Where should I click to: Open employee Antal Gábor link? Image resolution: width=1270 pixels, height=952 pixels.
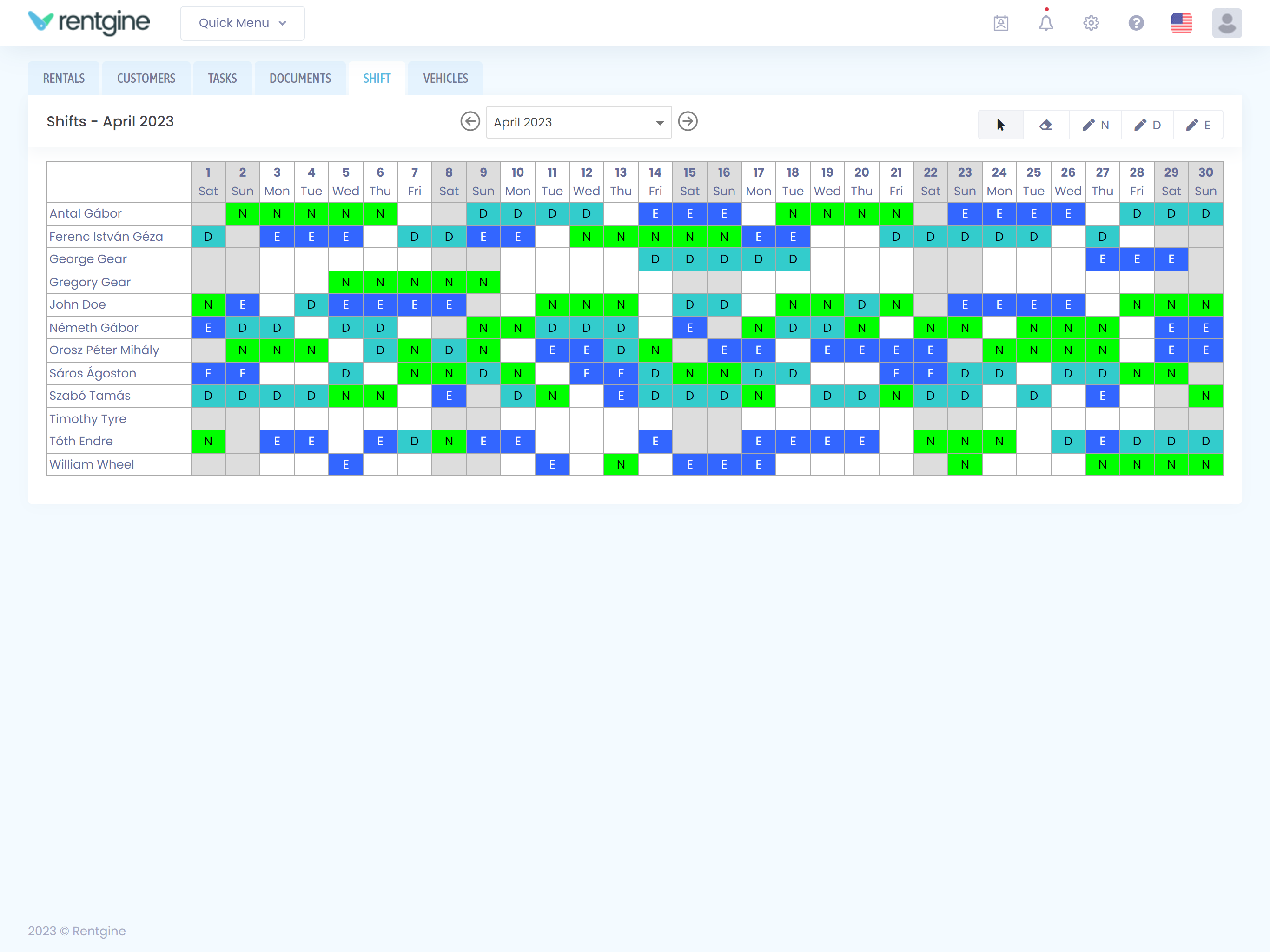[86, 214]
